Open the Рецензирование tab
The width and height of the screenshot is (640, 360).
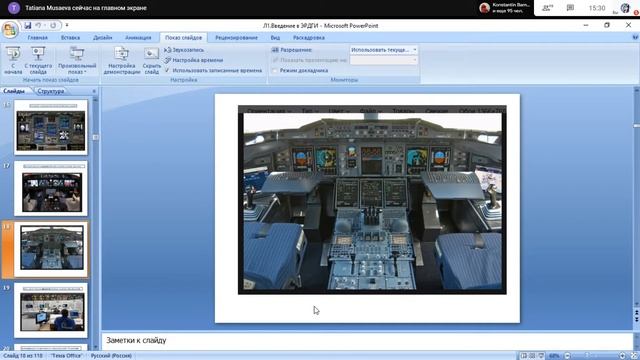tap(236, 38)
